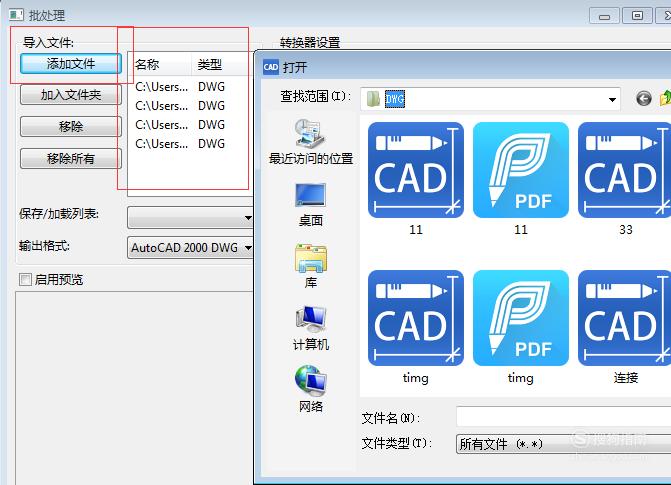Screen dimensions: 671x485
Task: Open the 保存/加载列表 dropdown
Action: pyautogui.click(x=190, y=218)
